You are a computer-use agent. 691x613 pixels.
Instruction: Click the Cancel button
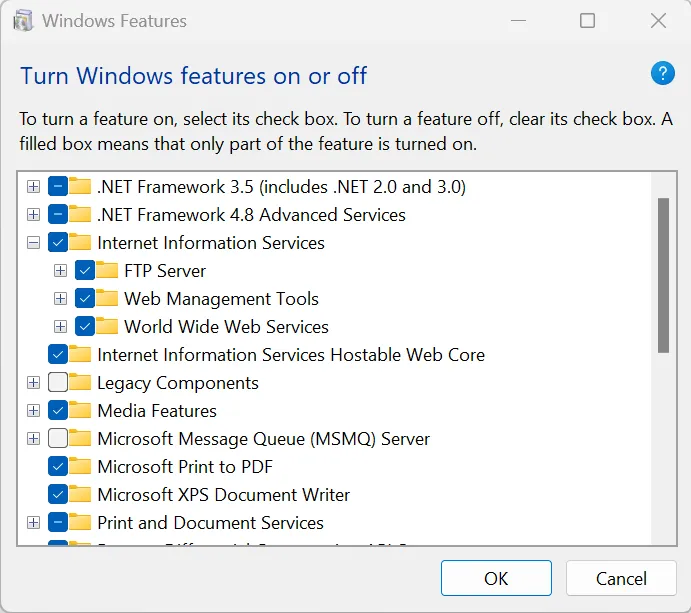point(621,578)
